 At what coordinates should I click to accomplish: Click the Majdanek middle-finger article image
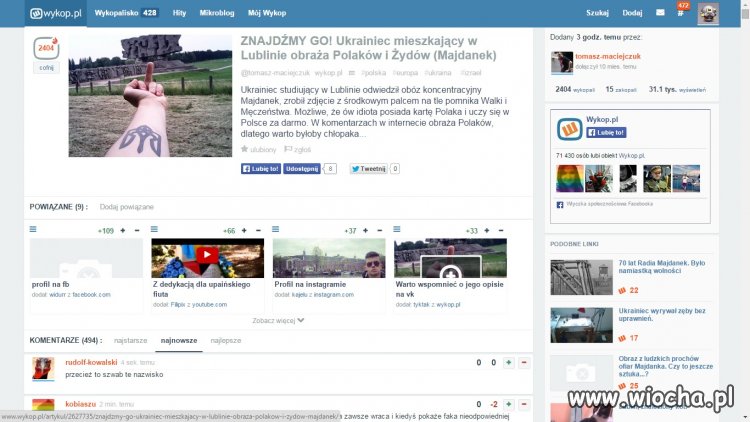(150, 96)
